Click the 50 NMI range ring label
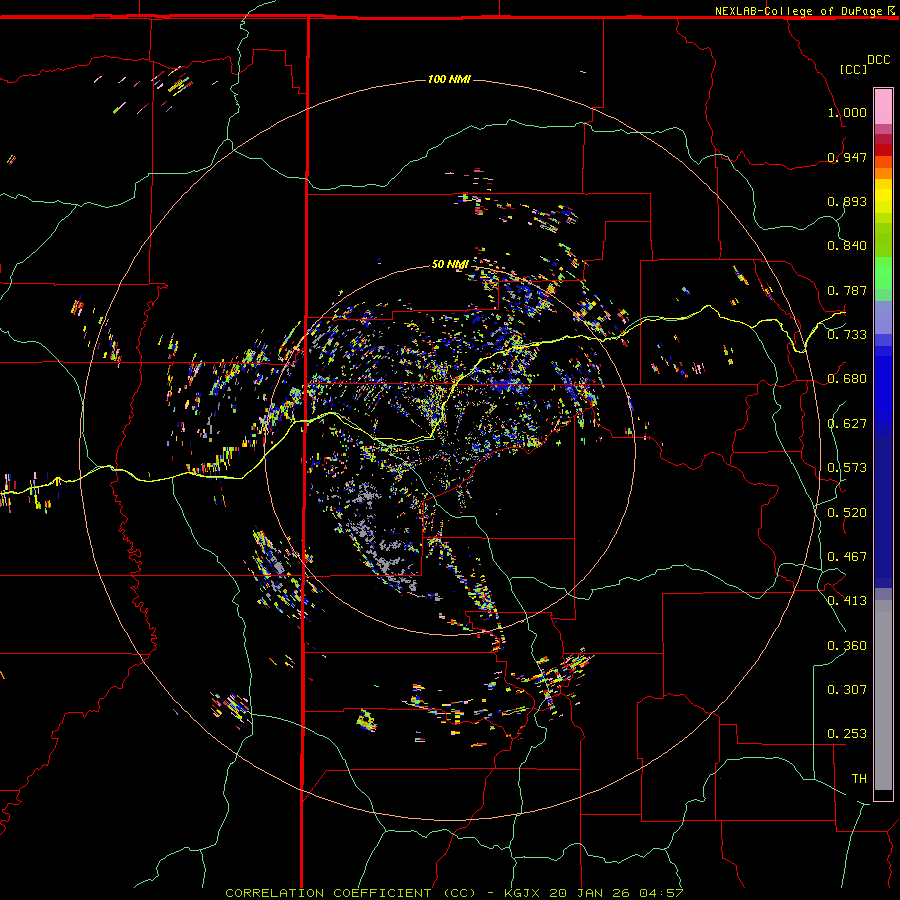The image size is (900, 900). 450,264
